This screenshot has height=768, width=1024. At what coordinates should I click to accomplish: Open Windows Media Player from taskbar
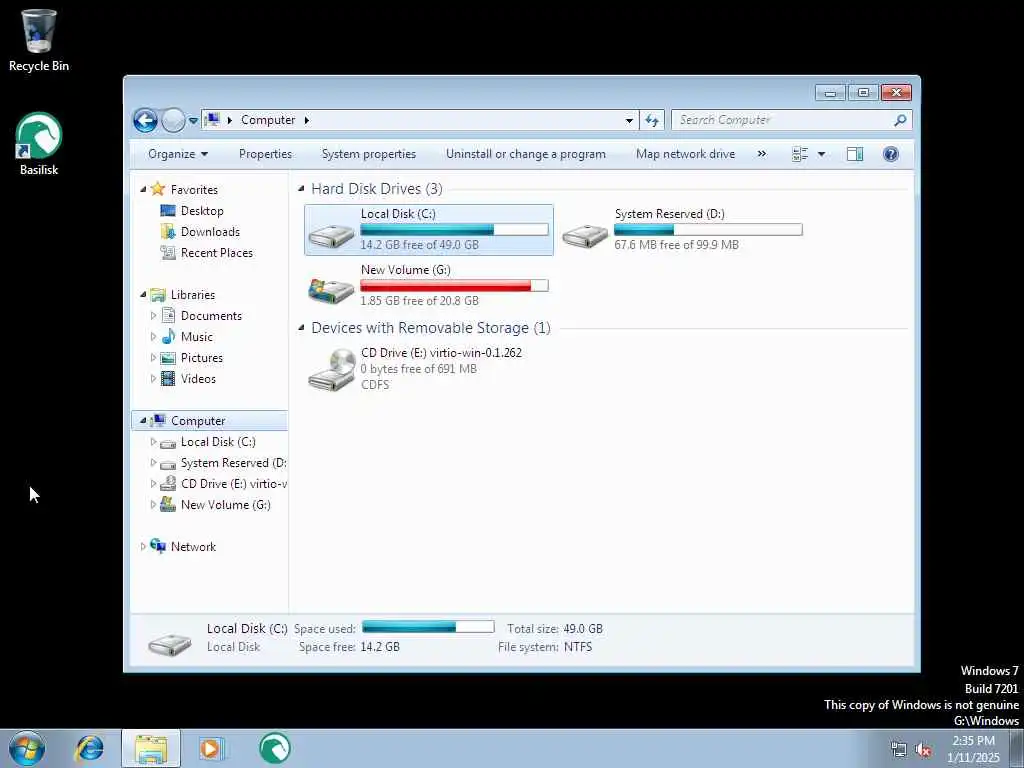[211, 748]
